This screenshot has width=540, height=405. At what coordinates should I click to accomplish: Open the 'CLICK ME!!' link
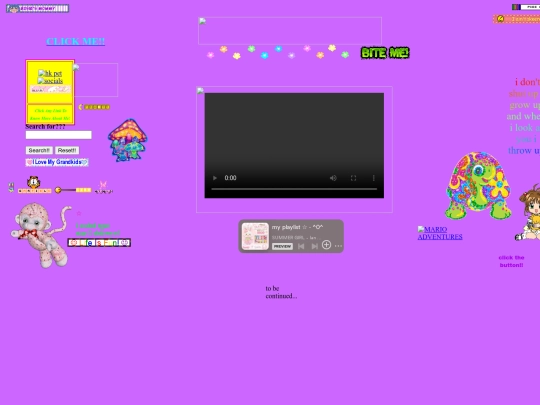click(x=75, y=41)
